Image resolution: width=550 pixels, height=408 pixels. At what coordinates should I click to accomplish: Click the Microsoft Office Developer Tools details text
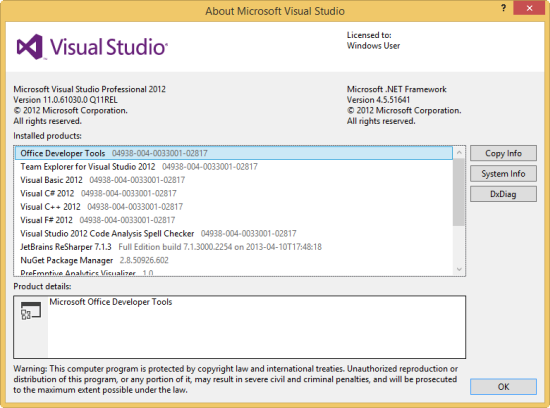click(x=110, y=302)
